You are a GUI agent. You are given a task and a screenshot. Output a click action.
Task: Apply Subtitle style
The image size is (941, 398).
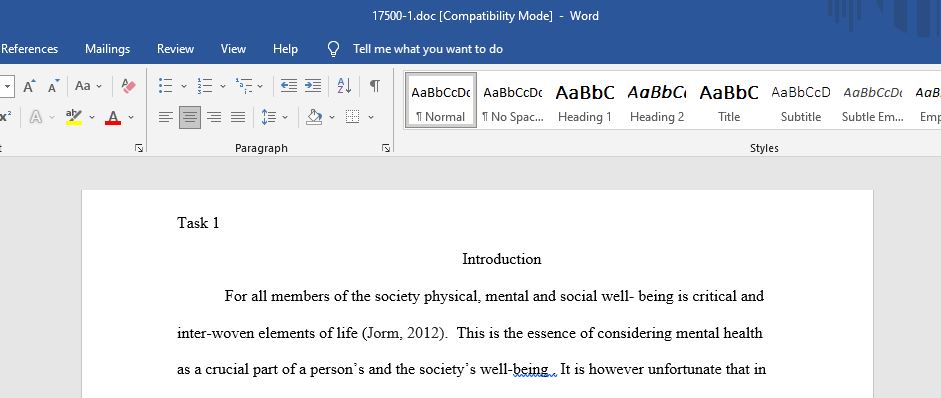801,100
